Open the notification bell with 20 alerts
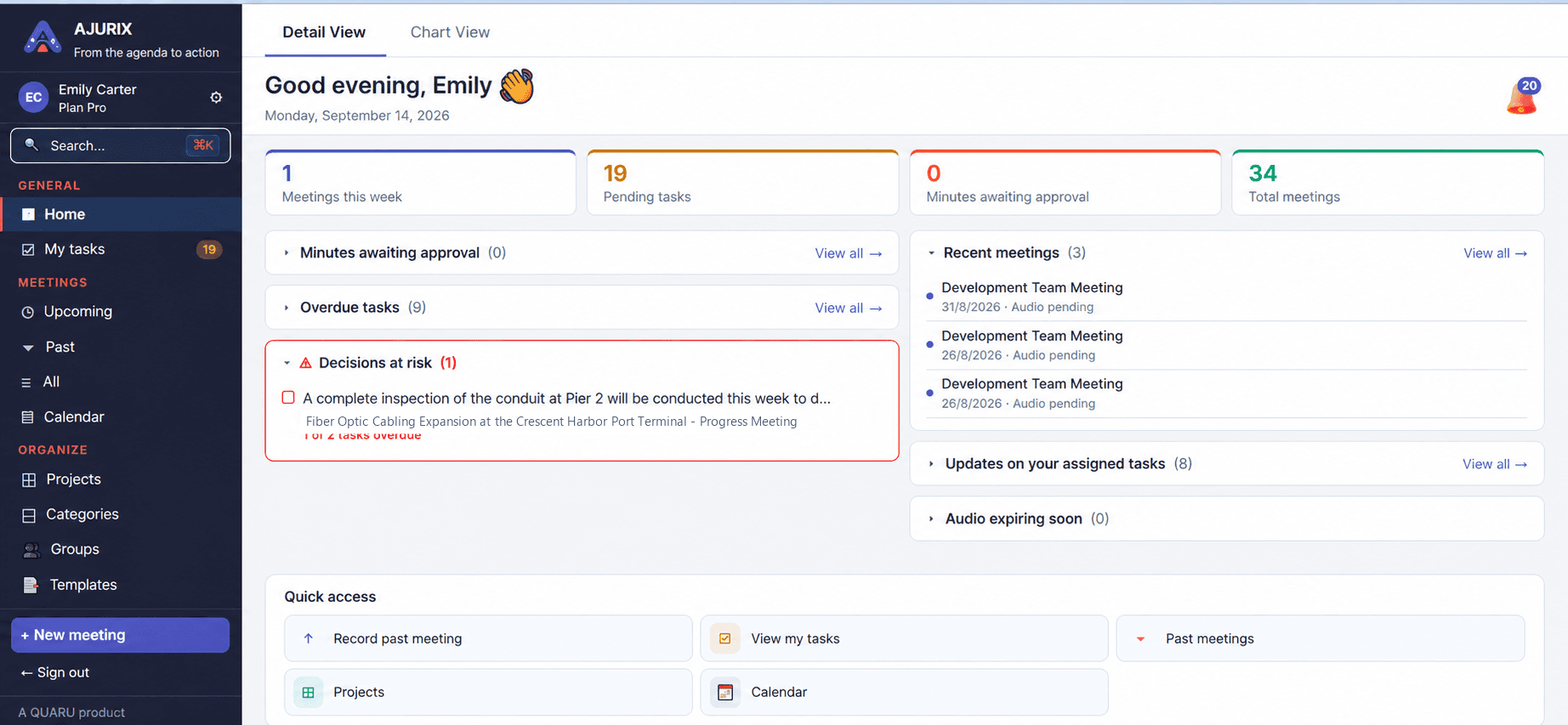This screenshot has height=725, width=1568. [1523, 96]
